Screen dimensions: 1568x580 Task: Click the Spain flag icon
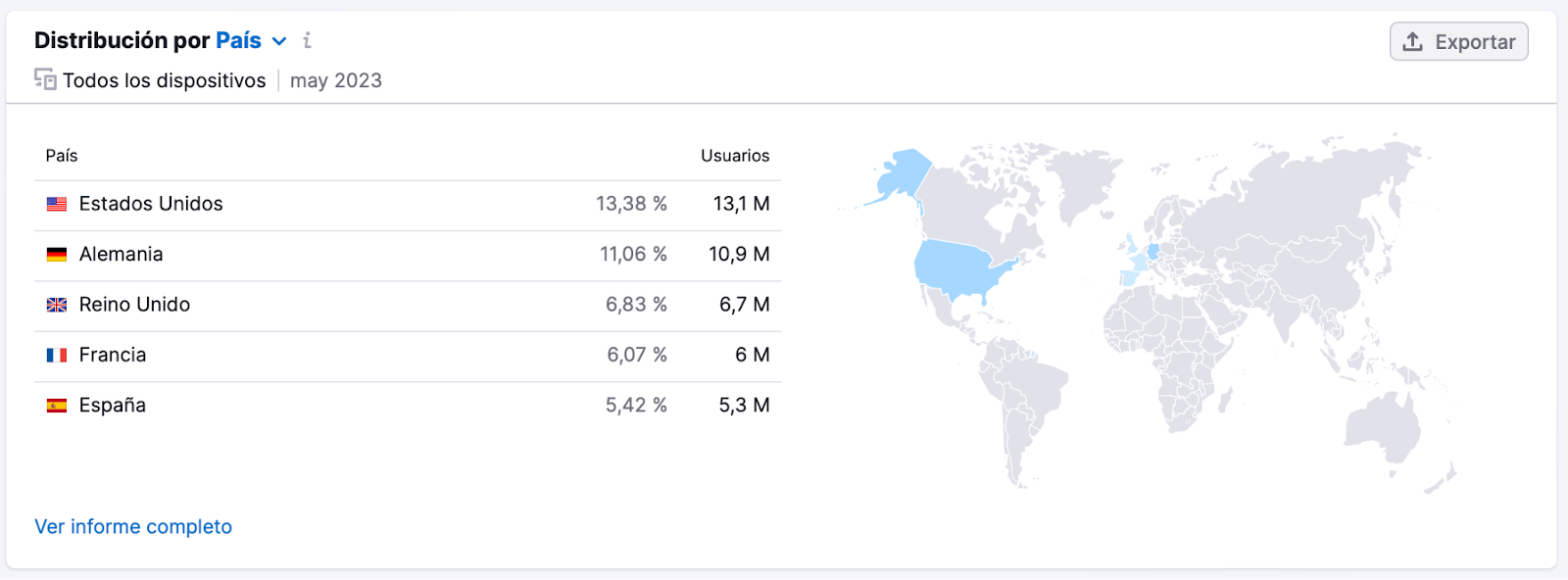(x=57, y=406)
